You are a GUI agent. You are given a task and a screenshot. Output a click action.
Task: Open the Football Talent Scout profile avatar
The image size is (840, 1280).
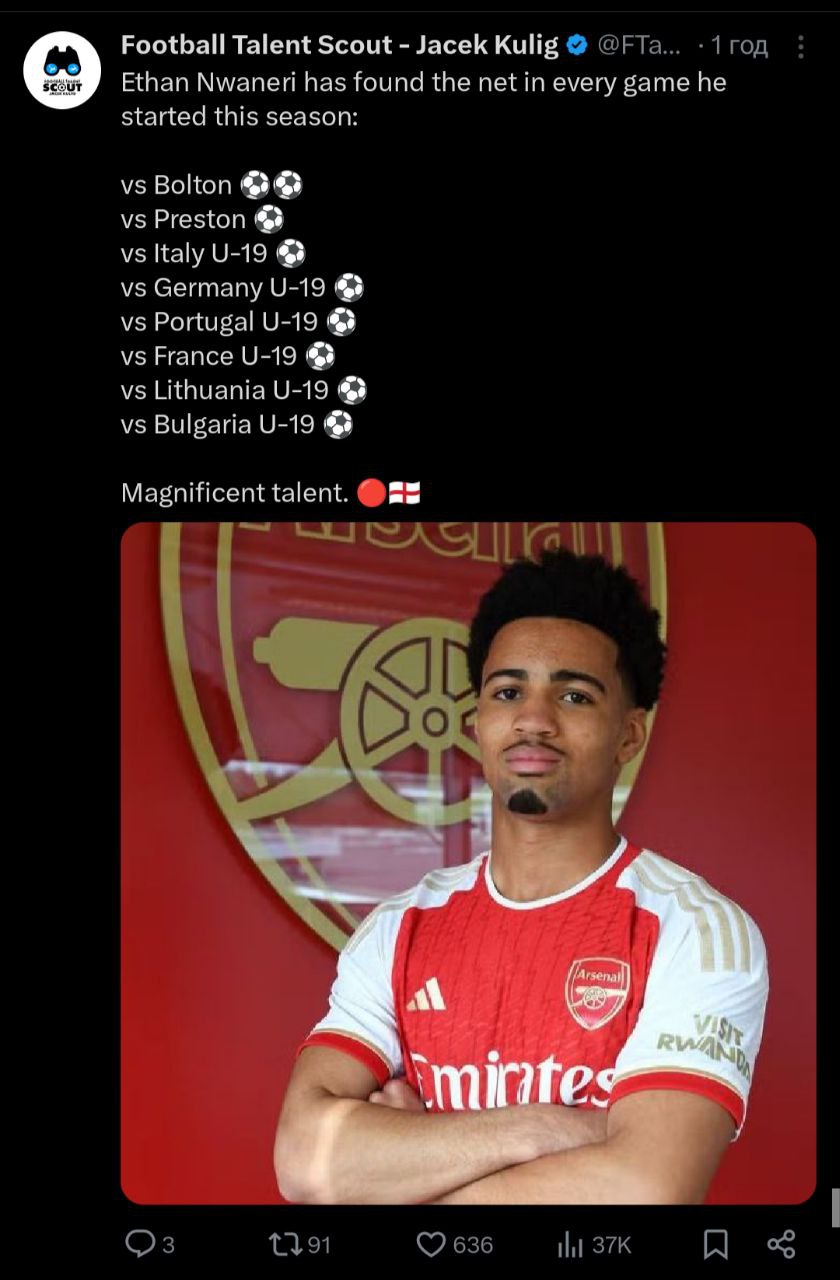pyautogui.click(x=62, y=70)
